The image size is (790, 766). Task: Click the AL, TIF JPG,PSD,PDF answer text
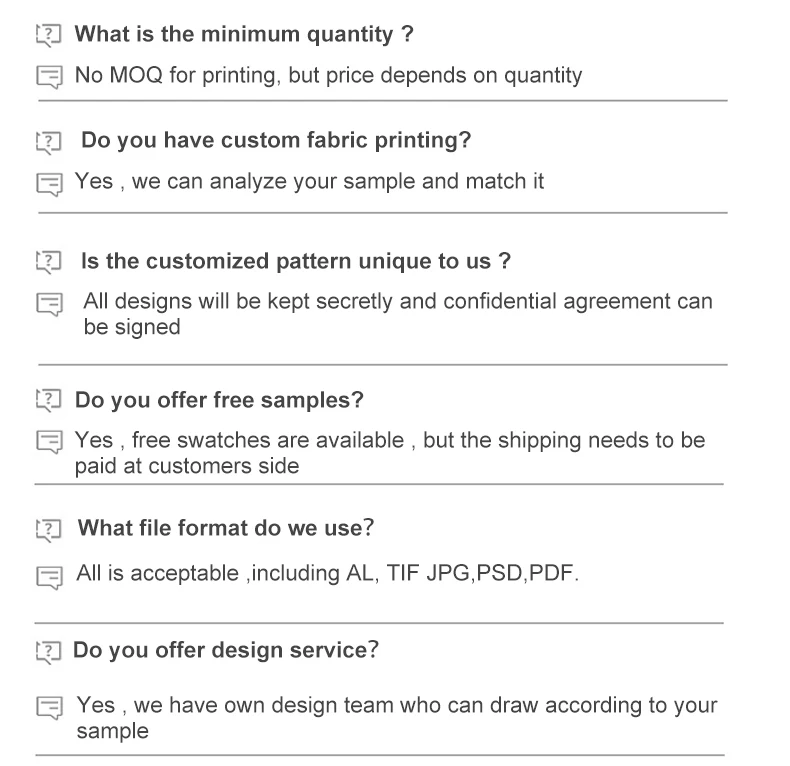(327, 574)
